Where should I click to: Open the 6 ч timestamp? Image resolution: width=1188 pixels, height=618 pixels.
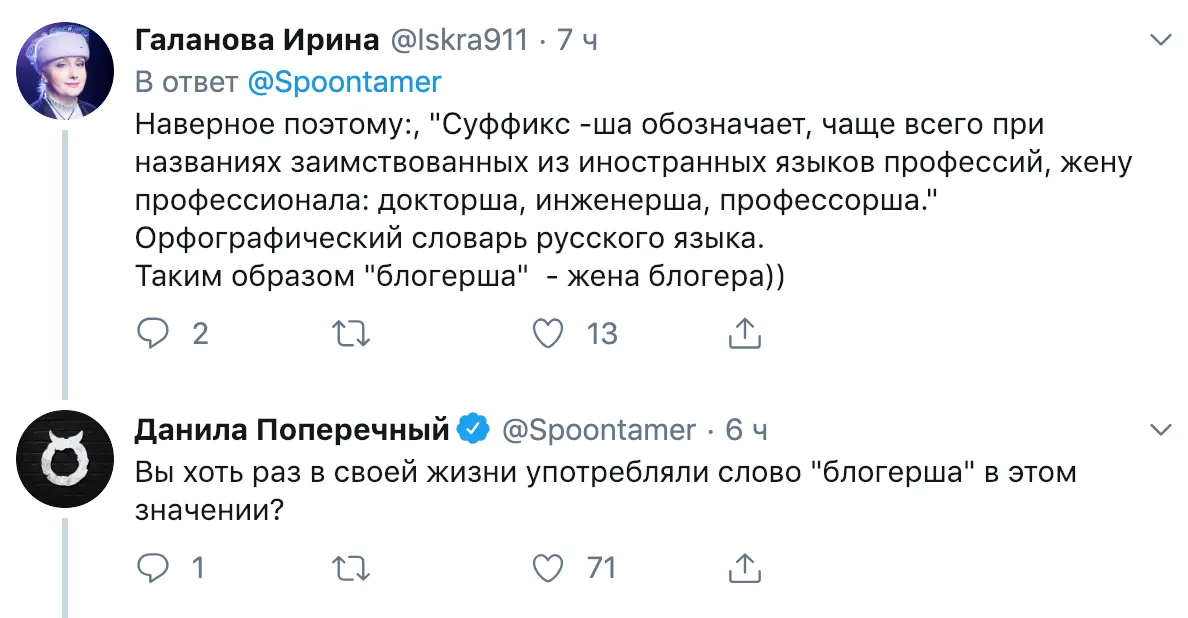point(747,430)
